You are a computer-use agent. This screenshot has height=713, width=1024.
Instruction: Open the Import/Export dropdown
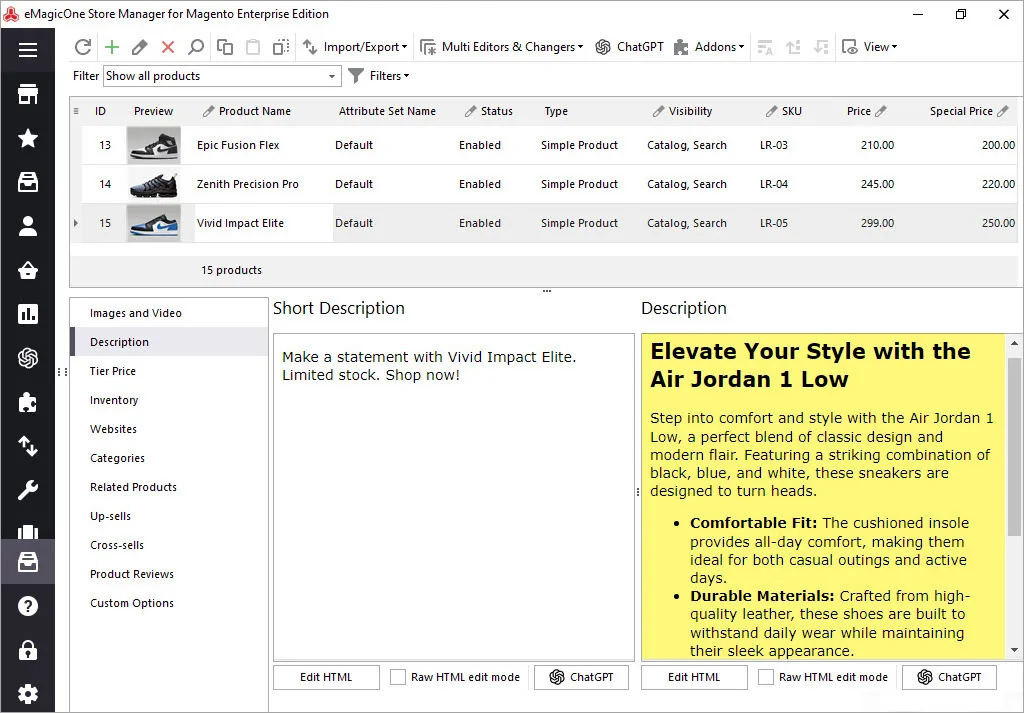pos(355,47)
